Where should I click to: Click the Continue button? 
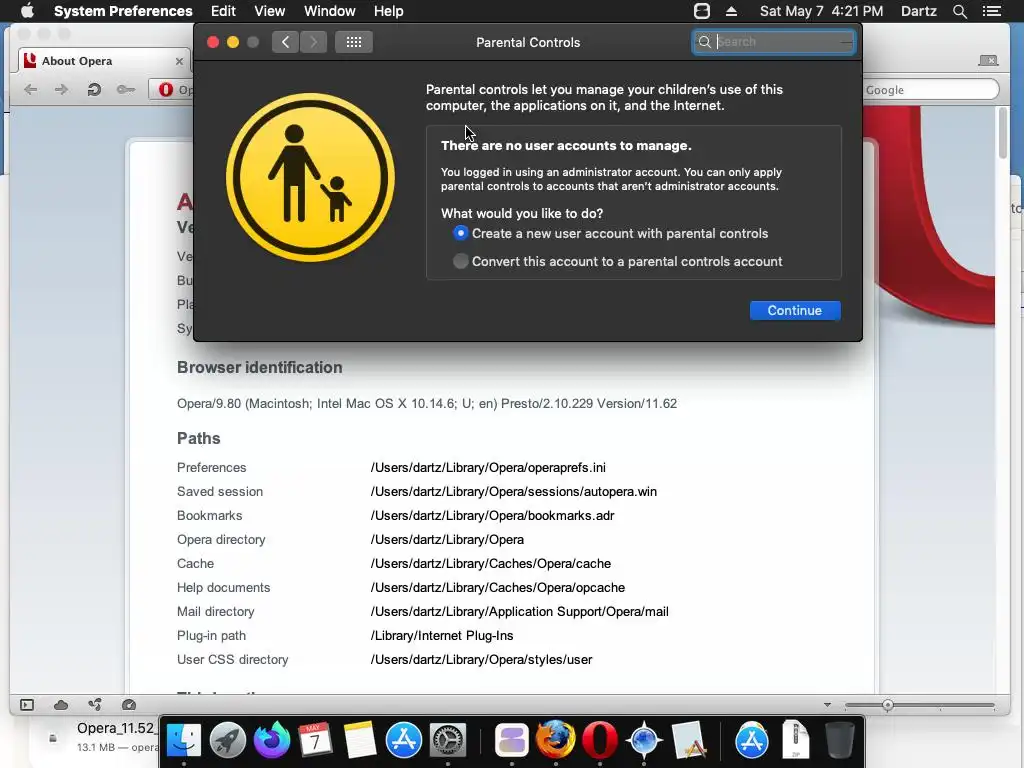click(795, 310)
